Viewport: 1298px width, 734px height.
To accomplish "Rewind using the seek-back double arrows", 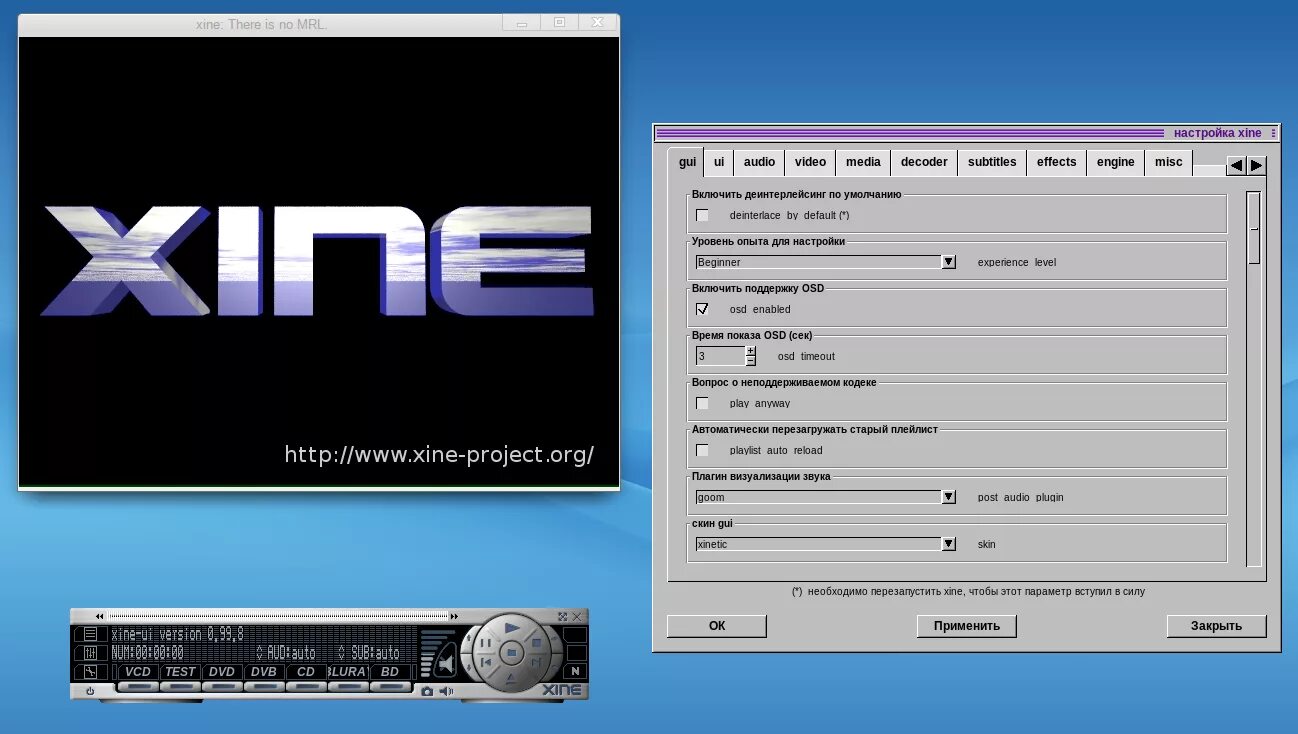I will pos(99,616).
